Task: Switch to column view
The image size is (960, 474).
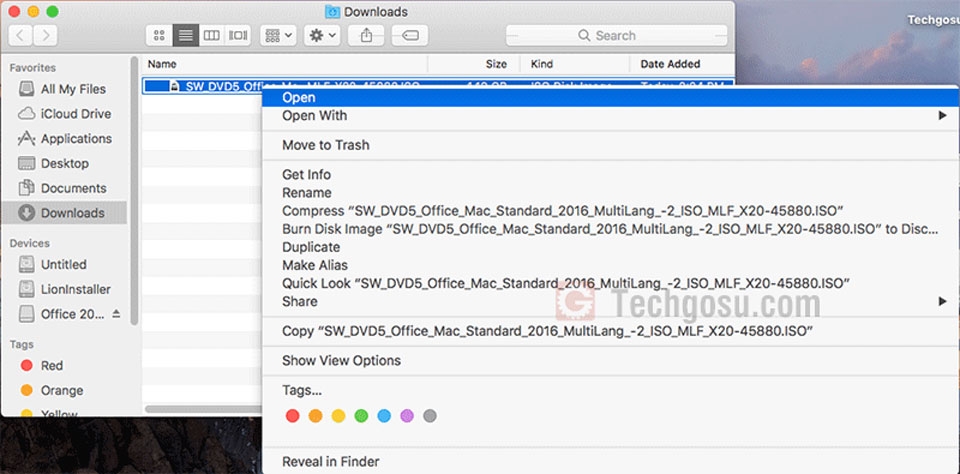Action: (x=212, y=35)
